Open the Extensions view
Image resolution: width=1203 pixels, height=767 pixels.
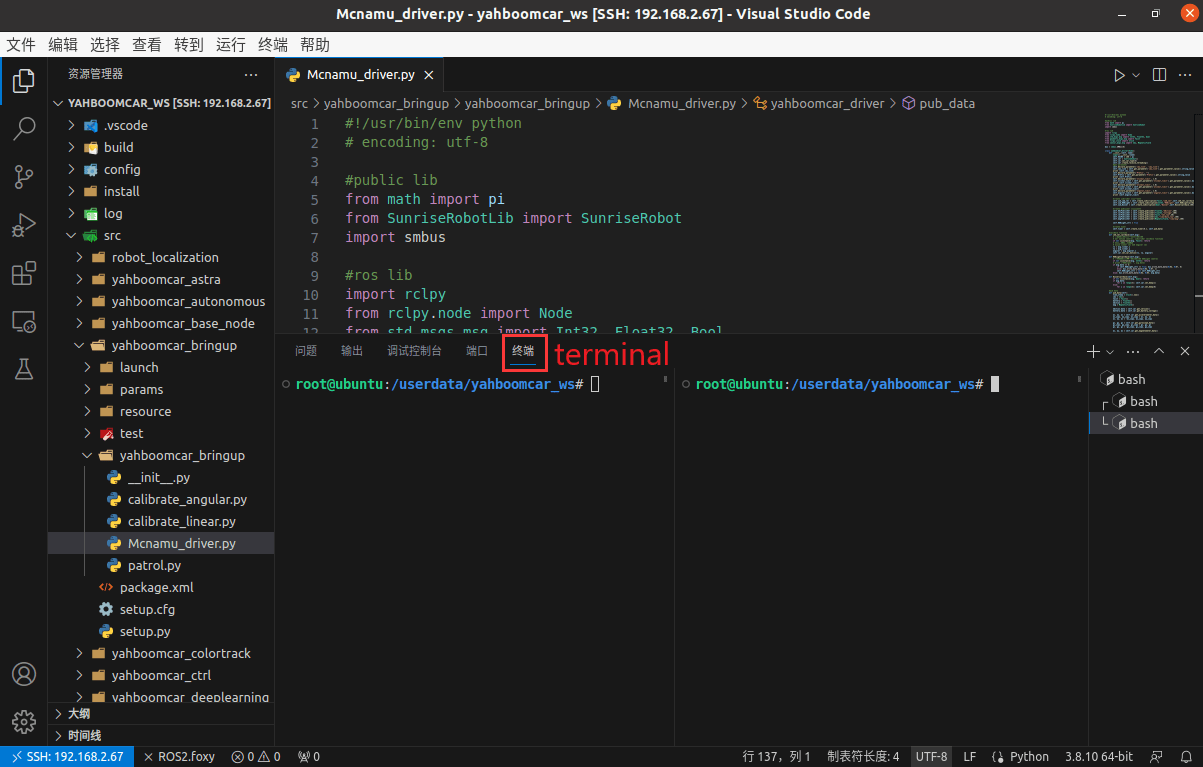pos(24,273)
